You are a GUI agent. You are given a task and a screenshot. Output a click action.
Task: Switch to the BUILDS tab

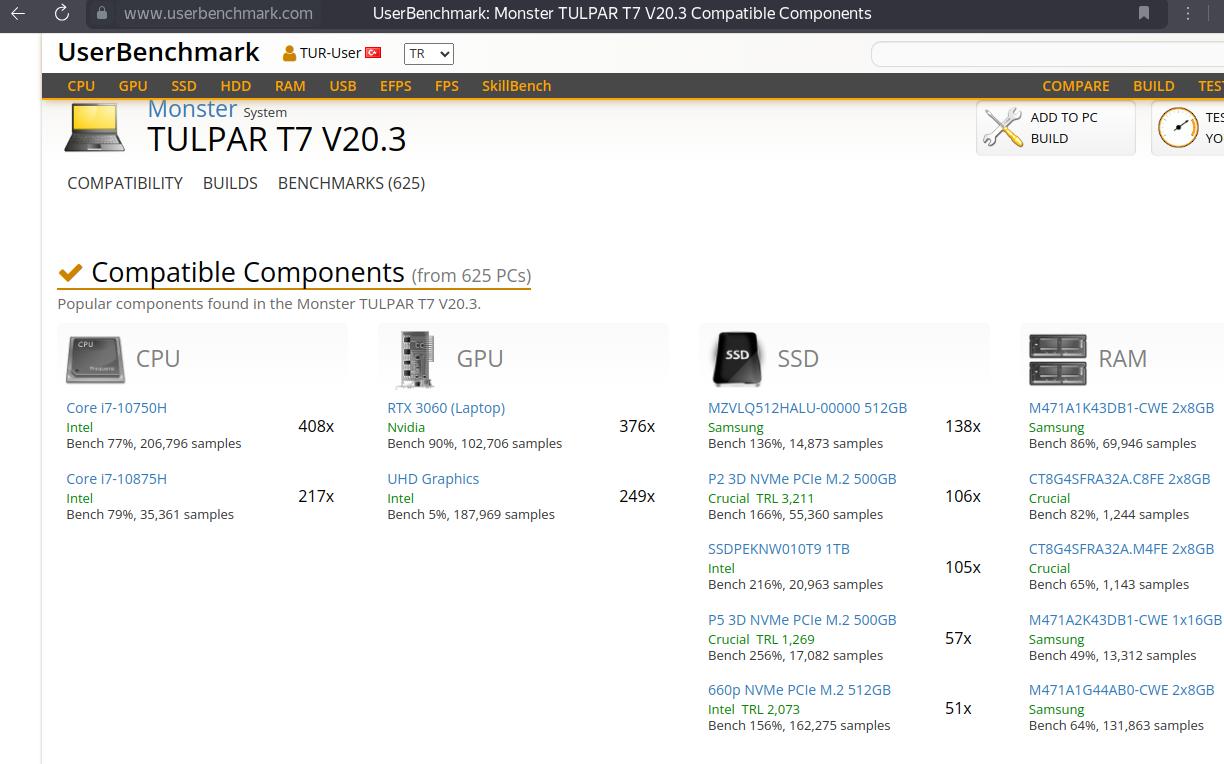(230, 183)
